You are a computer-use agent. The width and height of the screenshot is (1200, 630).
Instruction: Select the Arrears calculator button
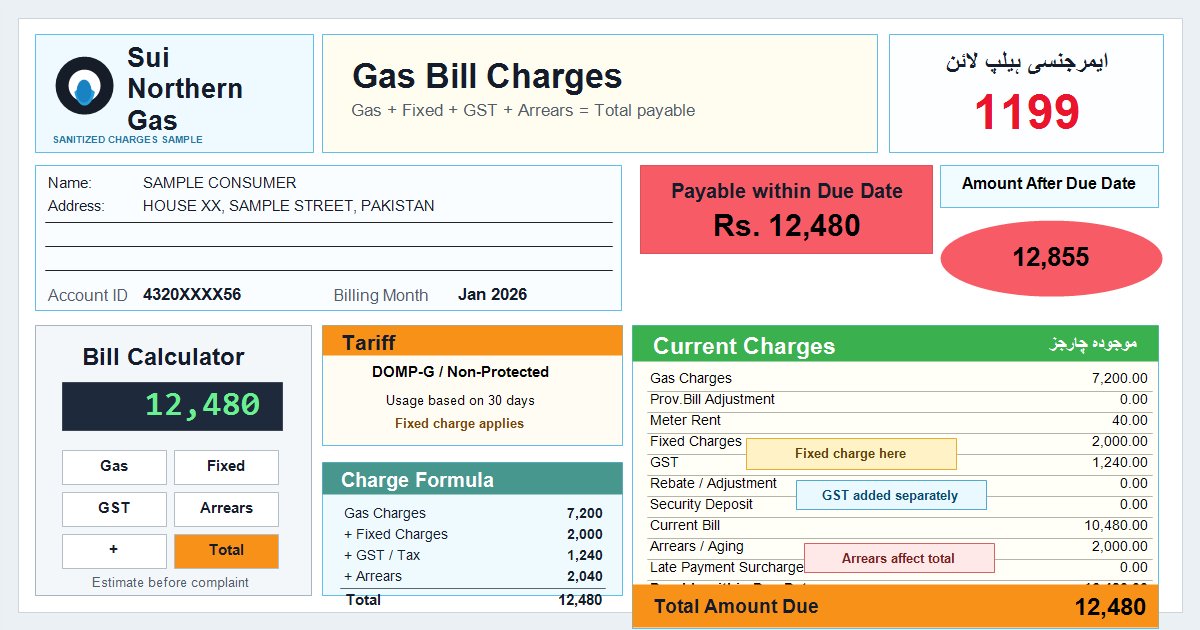pyautogui.click(x=226, y=508)
